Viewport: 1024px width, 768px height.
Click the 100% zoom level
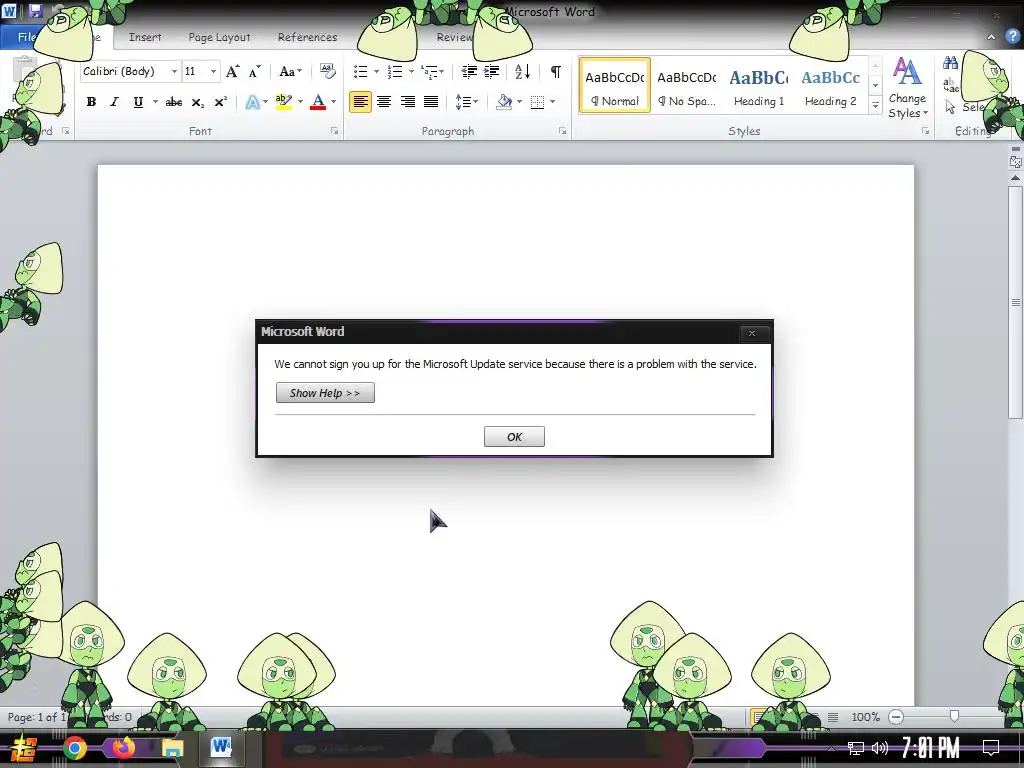pyautogui.click(x=865, y=717)
